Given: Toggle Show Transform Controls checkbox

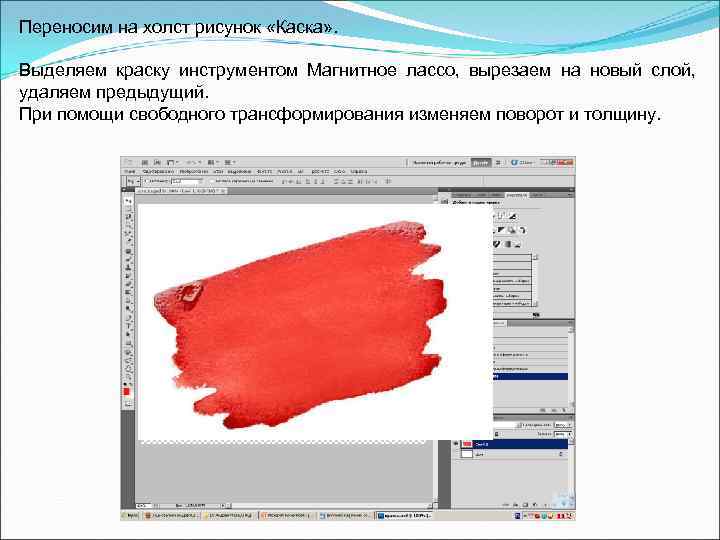Looking at the screenshot, I should (x=212, y=181).
